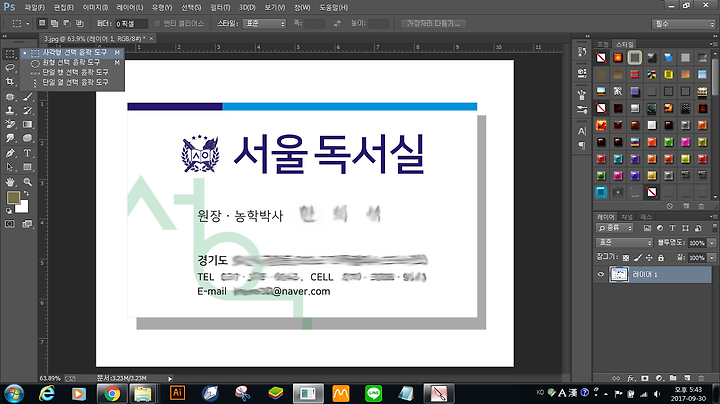The width and height of the screenshot is (720, 404).
Task: Click the background color swatch
Action: coord(23,208)
